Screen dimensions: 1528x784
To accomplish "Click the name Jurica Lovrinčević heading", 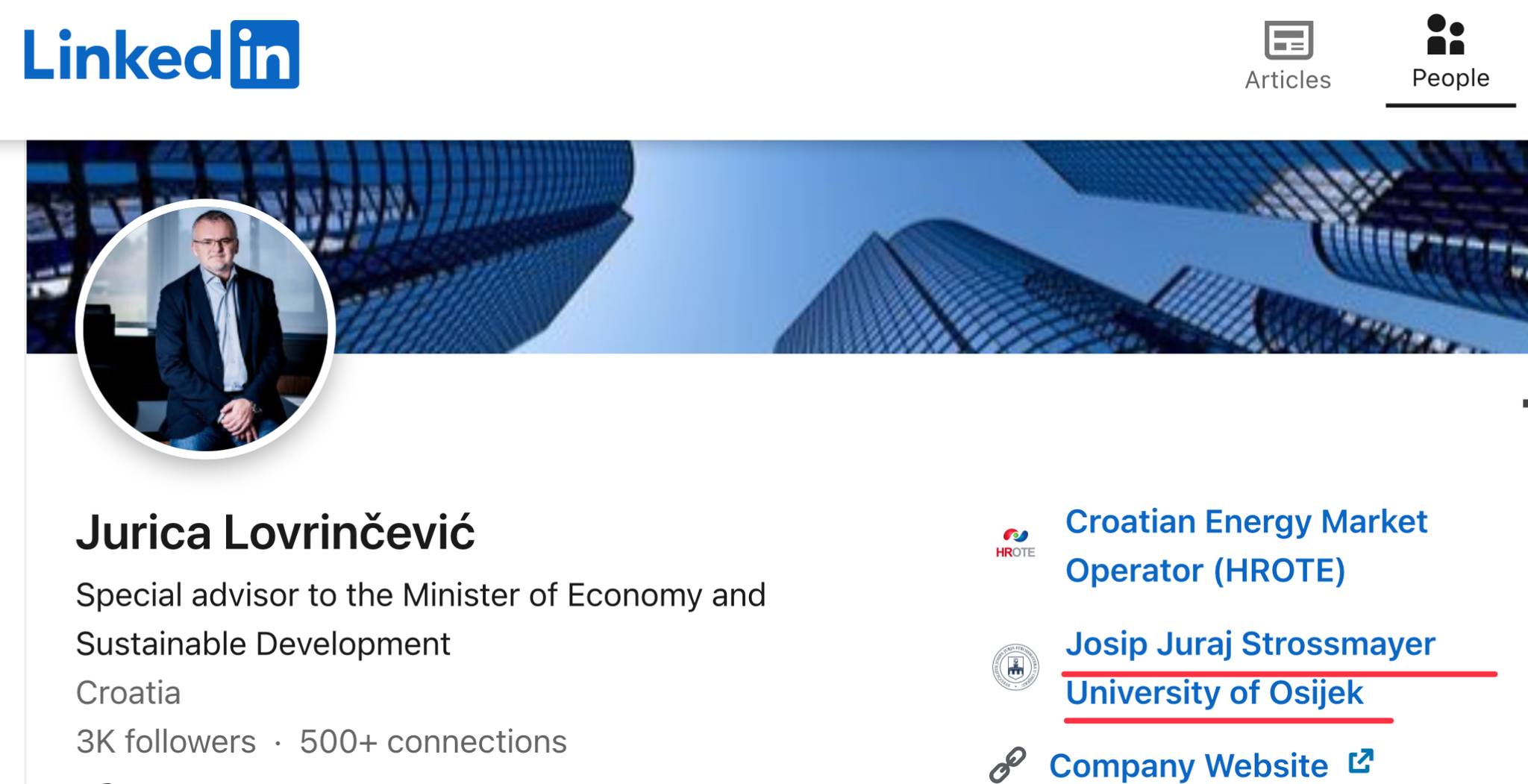I will click(x=275, y=533).
